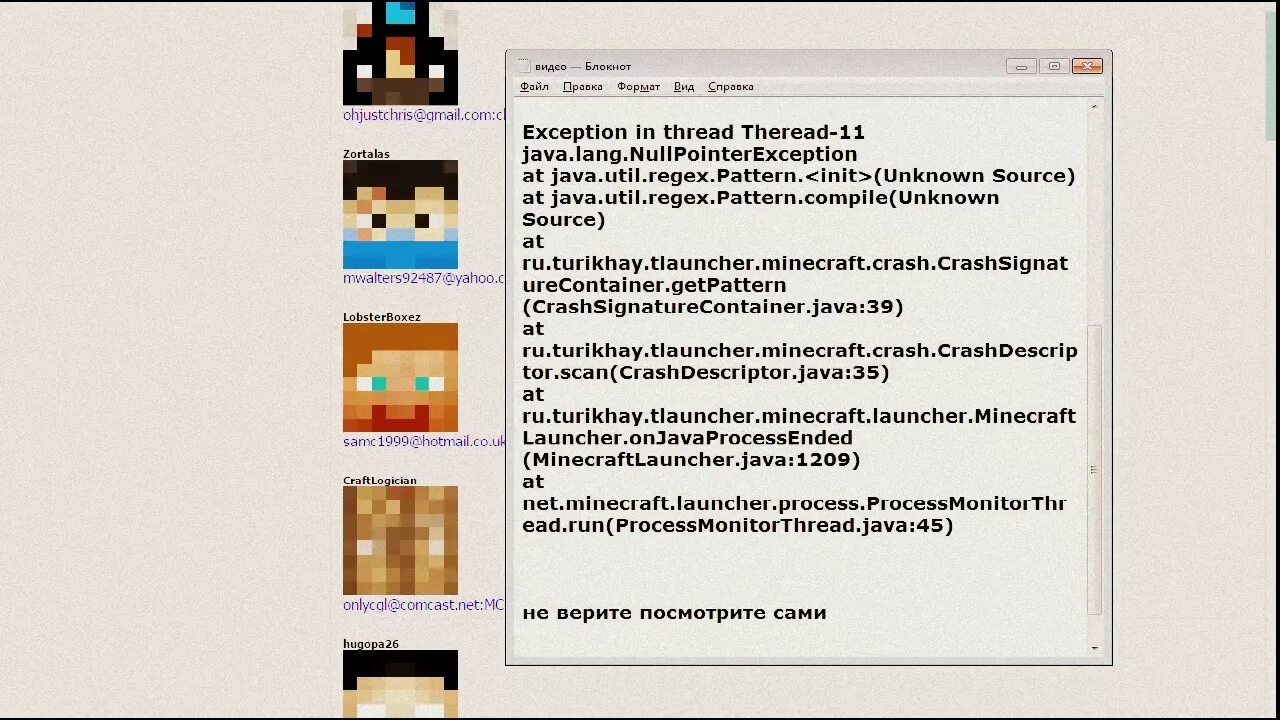Minimize the Блокнот window
The width and height of the screenshot is (1280, 720).
(x=1021, y=66)
